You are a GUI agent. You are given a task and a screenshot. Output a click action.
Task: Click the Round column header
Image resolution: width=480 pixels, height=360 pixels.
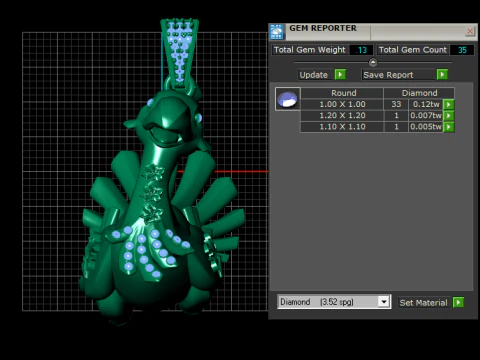coord(342,93)
